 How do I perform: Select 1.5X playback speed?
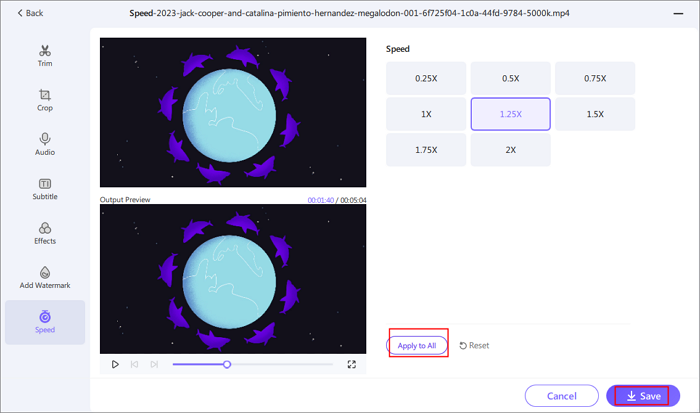point(594,114)
